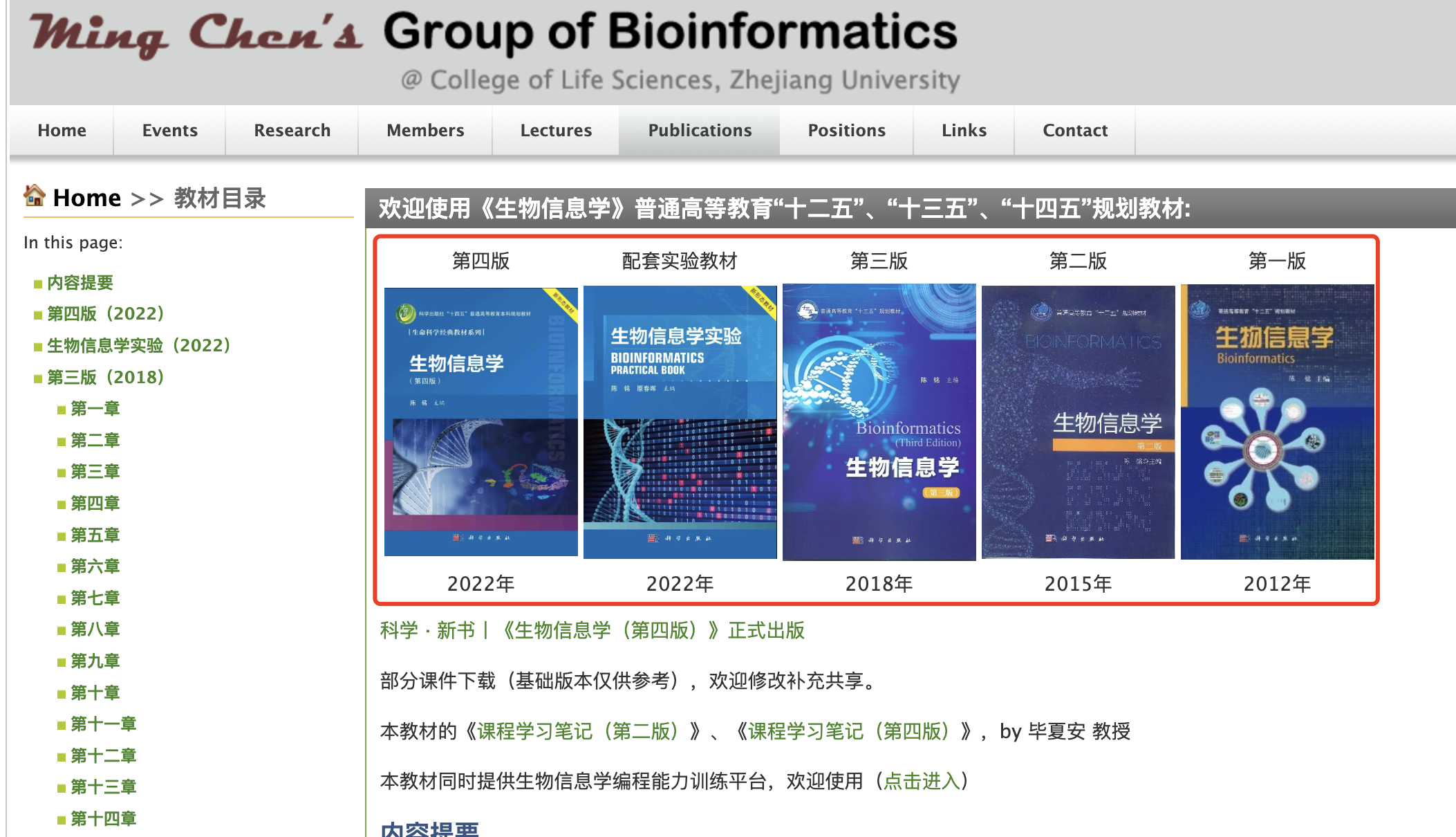The image size is (1456, 837).
Task: Open the 第十四章 sidebar link
Action: (x=104, y=818)
